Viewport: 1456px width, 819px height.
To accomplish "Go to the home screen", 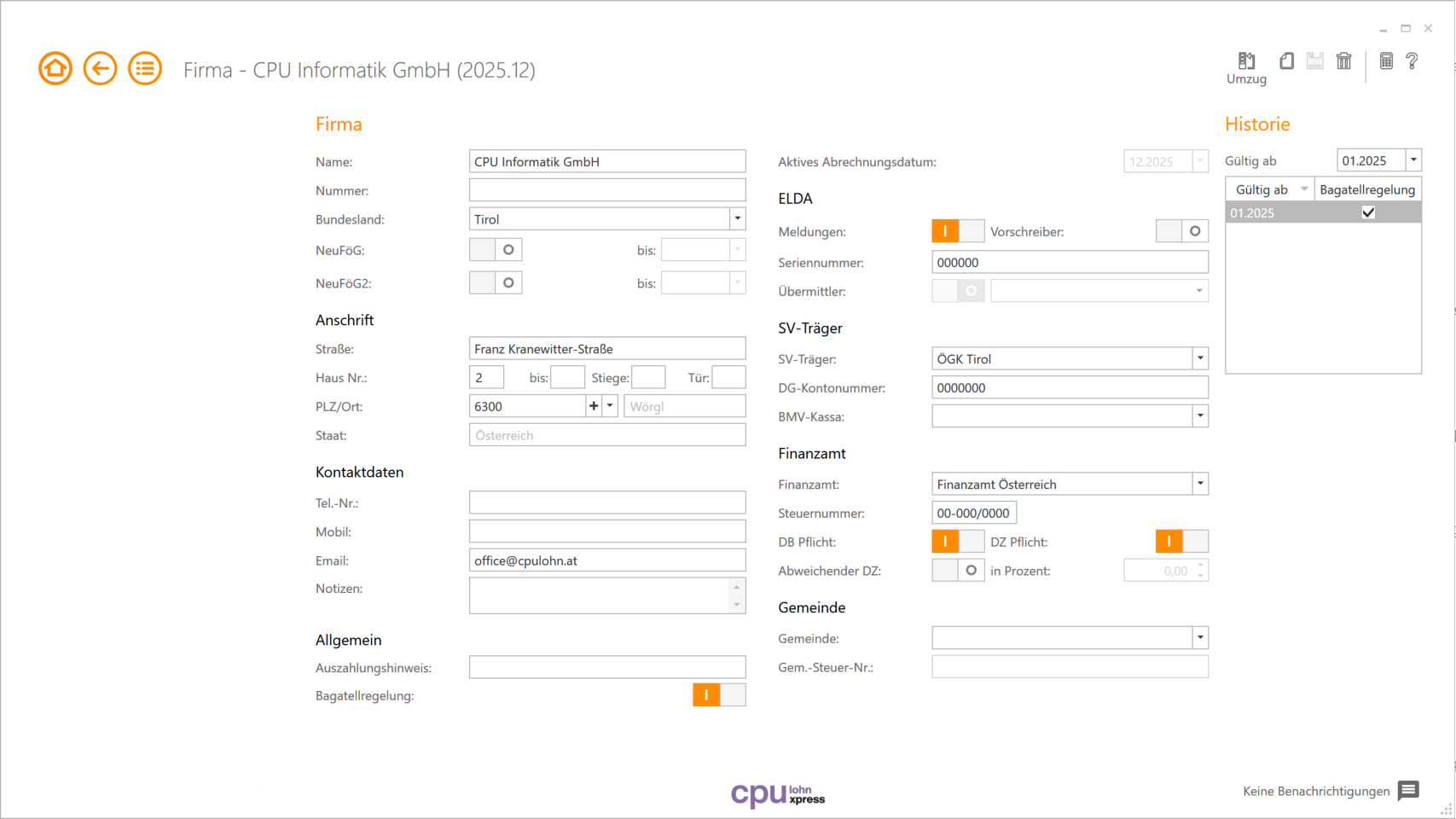I will click(x=55, y=67).
